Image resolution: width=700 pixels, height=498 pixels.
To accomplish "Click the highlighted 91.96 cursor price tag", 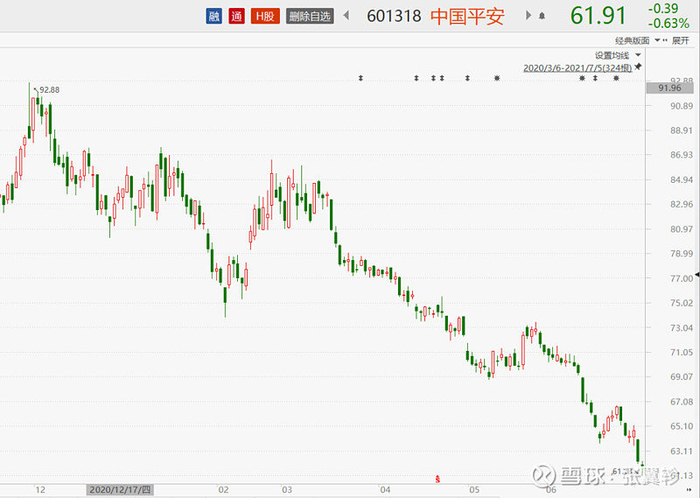I will point(670,88).
